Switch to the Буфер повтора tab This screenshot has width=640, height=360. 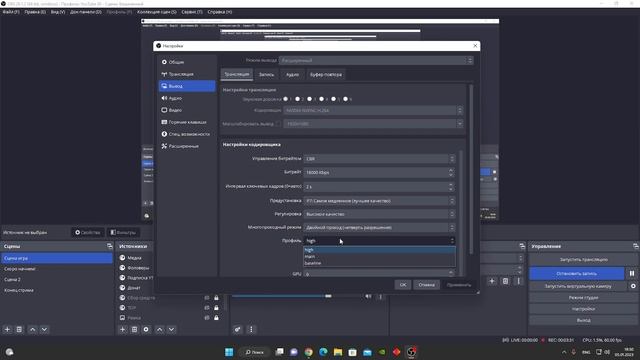coord(326,75)
